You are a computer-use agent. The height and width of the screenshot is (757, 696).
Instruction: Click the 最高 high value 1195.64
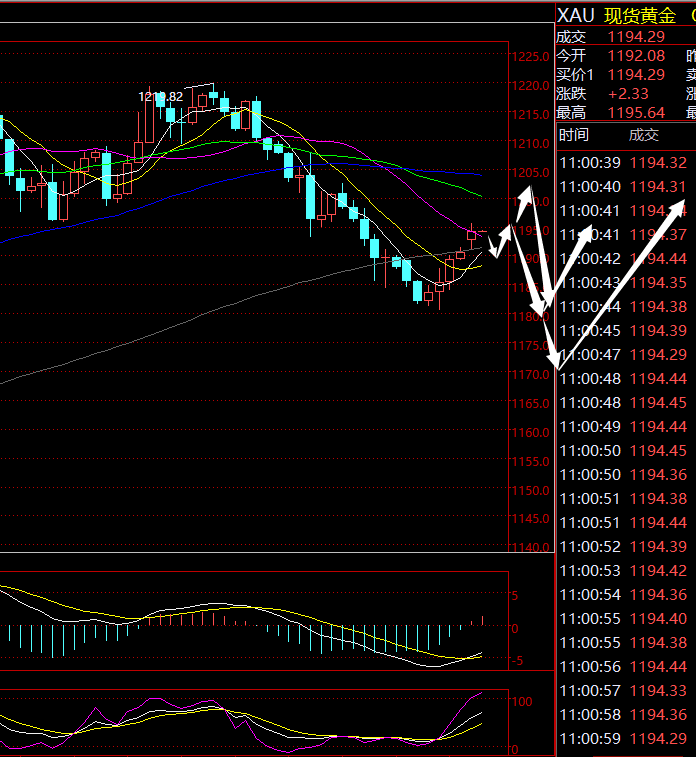click(636, 113)
